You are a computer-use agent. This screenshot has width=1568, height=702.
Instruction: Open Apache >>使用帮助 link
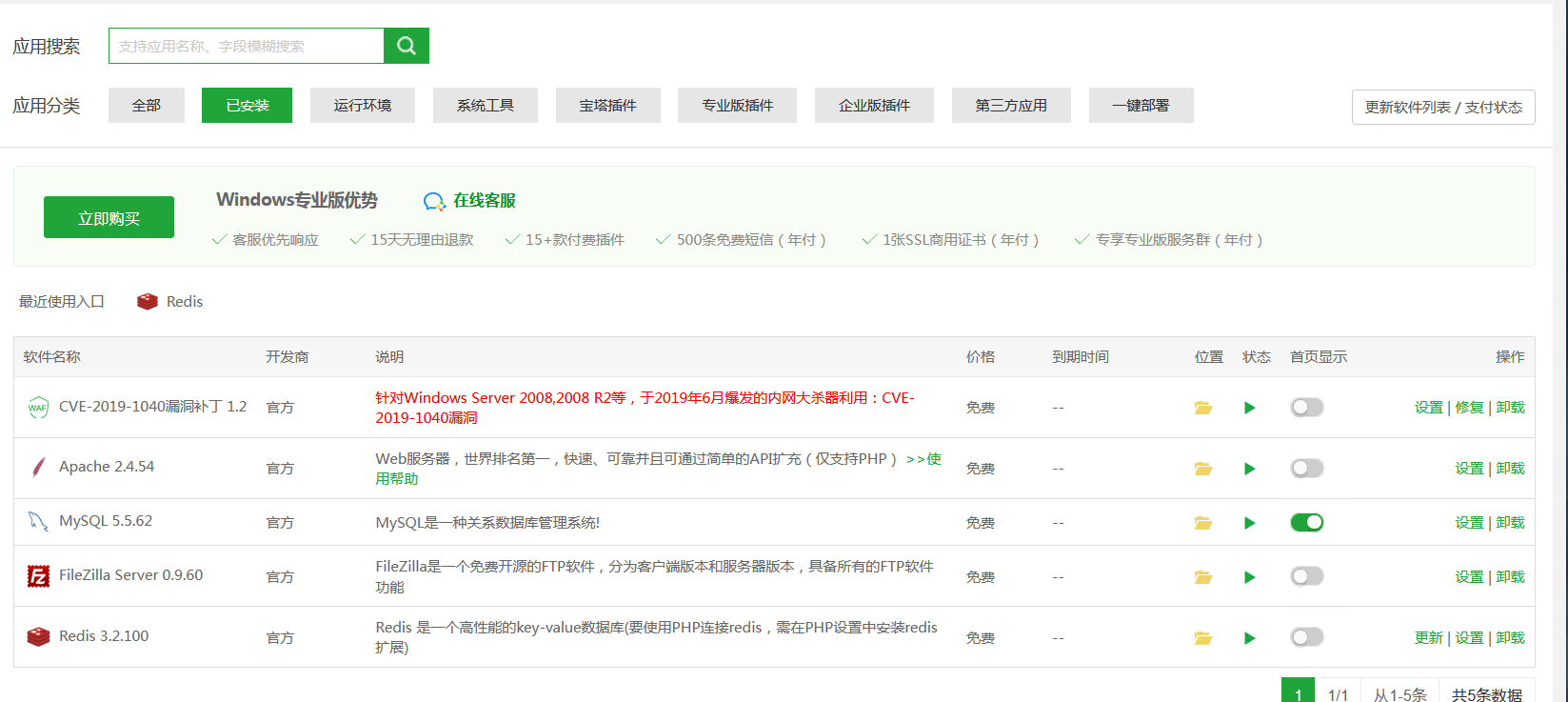pos(923,459)
